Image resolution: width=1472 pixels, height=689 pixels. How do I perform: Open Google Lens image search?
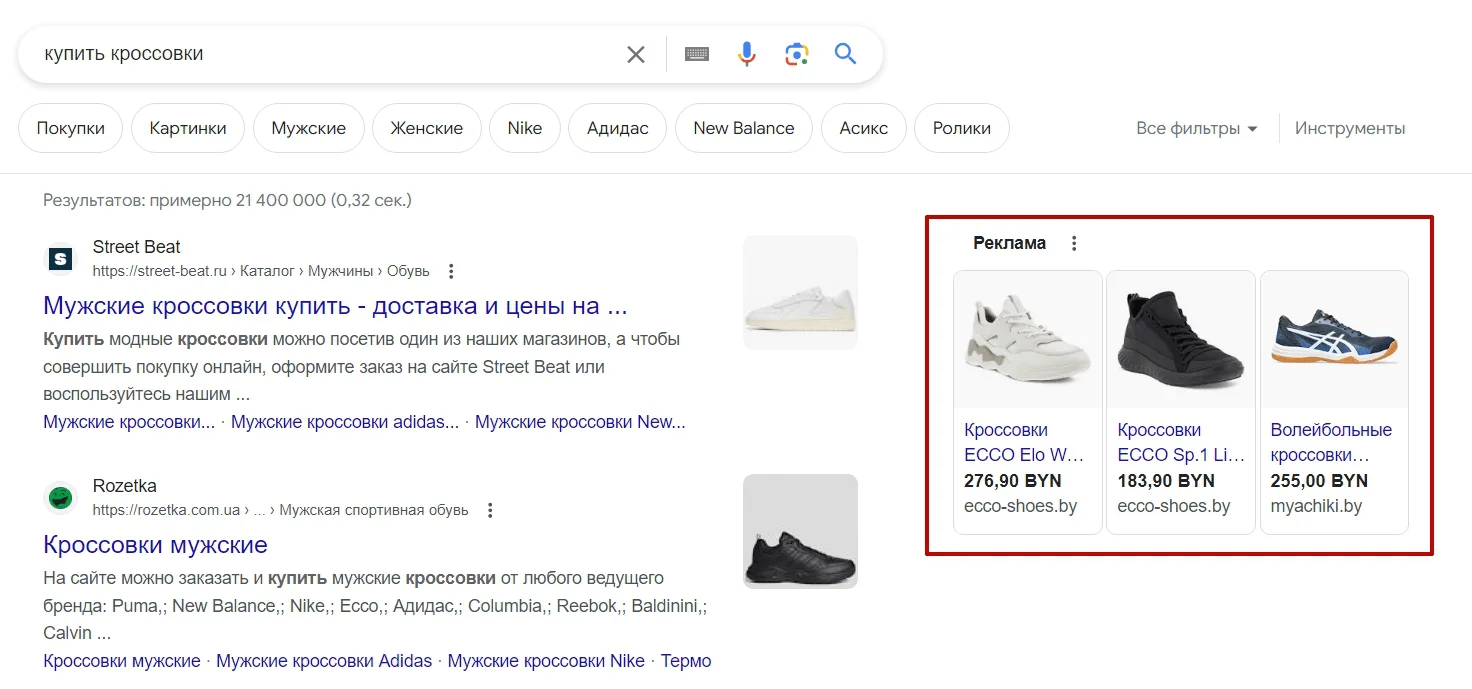pyautogui.click(x=796, y=54)
